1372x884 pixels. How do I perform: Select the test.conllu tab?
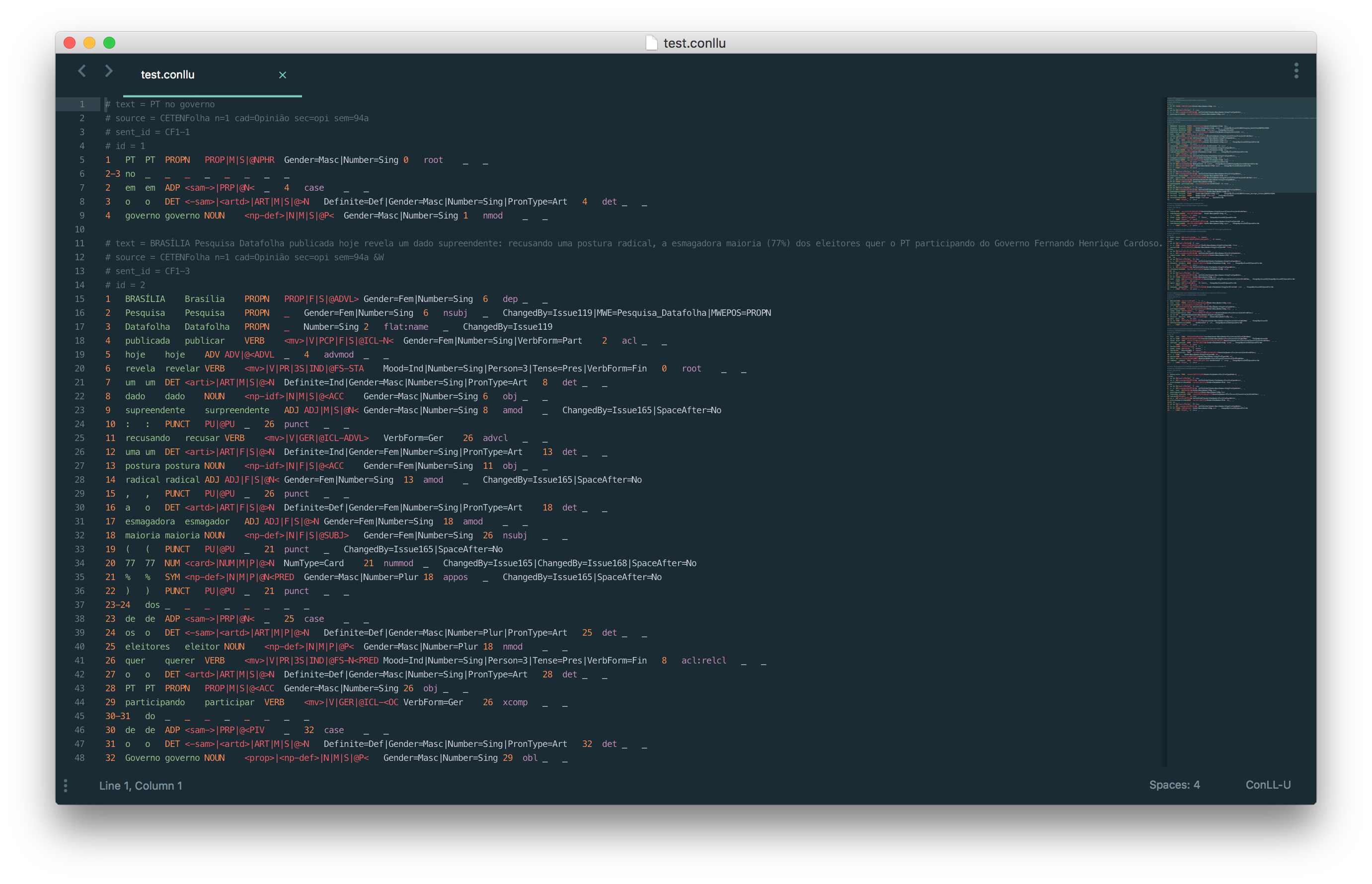(x=167, y=74)
